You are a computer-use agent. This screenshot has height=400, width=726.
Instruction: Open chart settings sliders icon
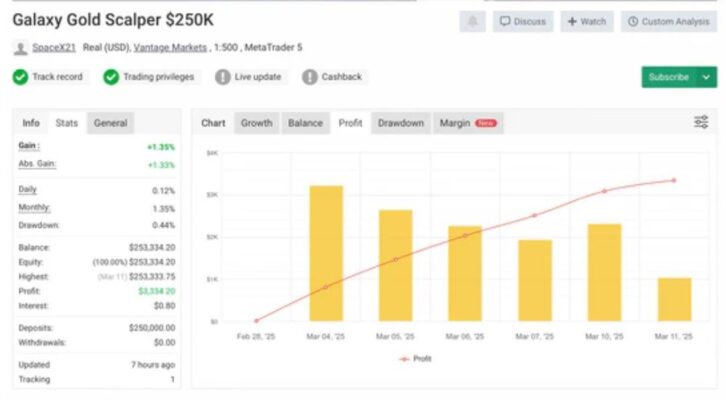pos(701,122)
